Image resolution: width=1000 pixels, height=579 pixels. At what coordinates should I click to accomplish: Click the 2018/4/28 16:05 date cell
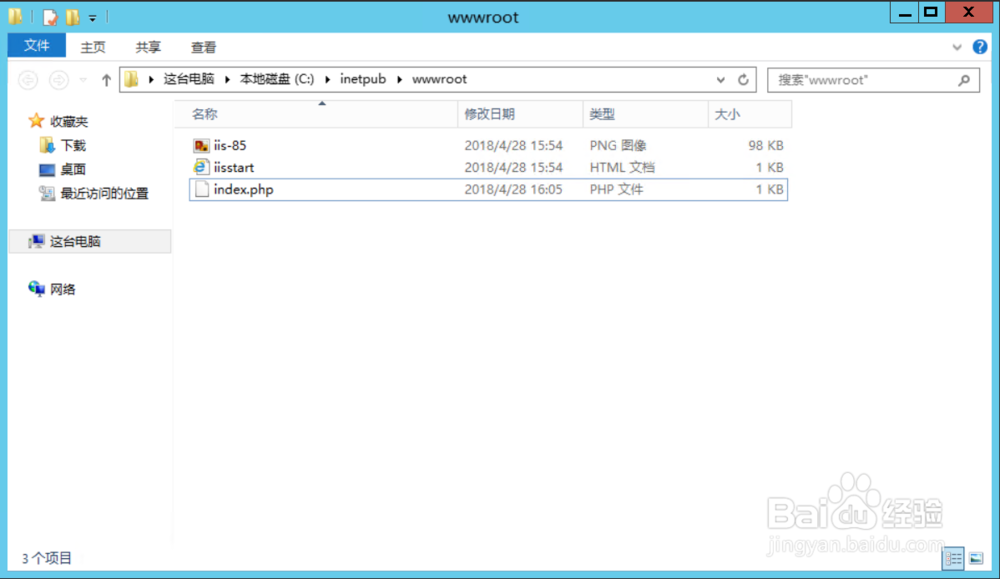click(513, 189)
